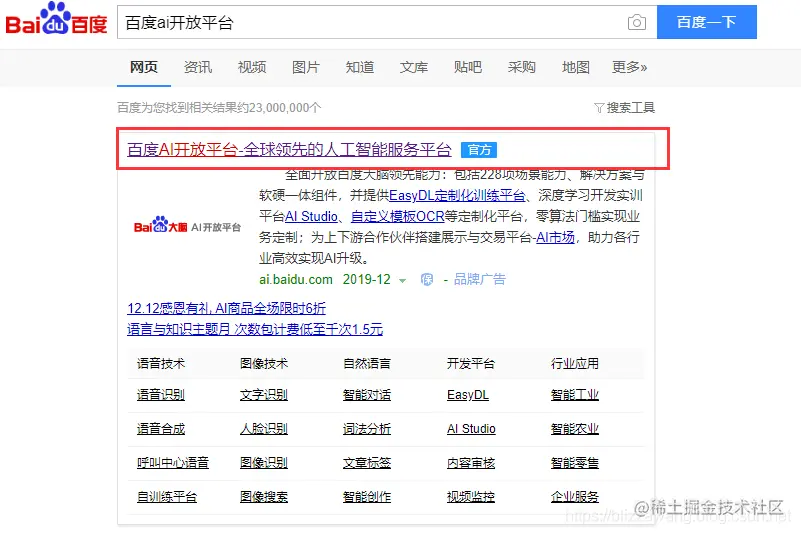Viewport: 801px width, 534px height.
Task: Open the 智能零售 link
Action: coord(575,462)
